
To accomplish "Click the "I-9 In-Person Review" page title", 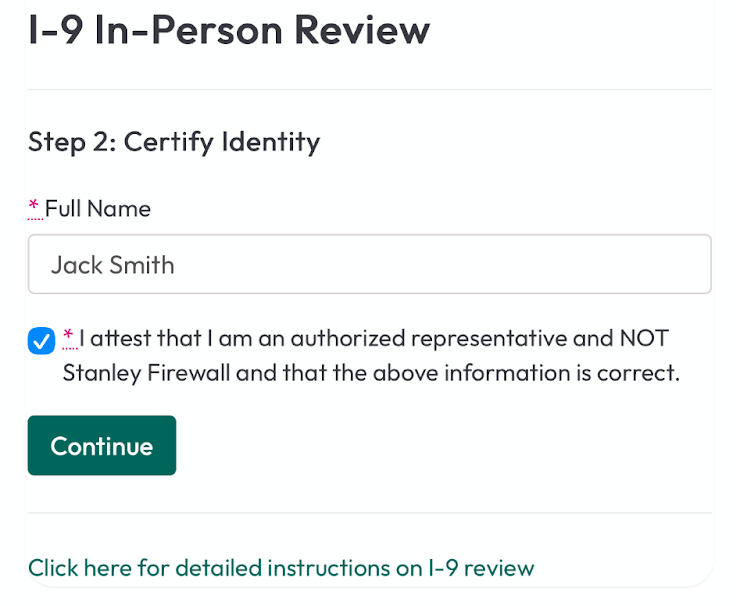I will coord(229,30).
